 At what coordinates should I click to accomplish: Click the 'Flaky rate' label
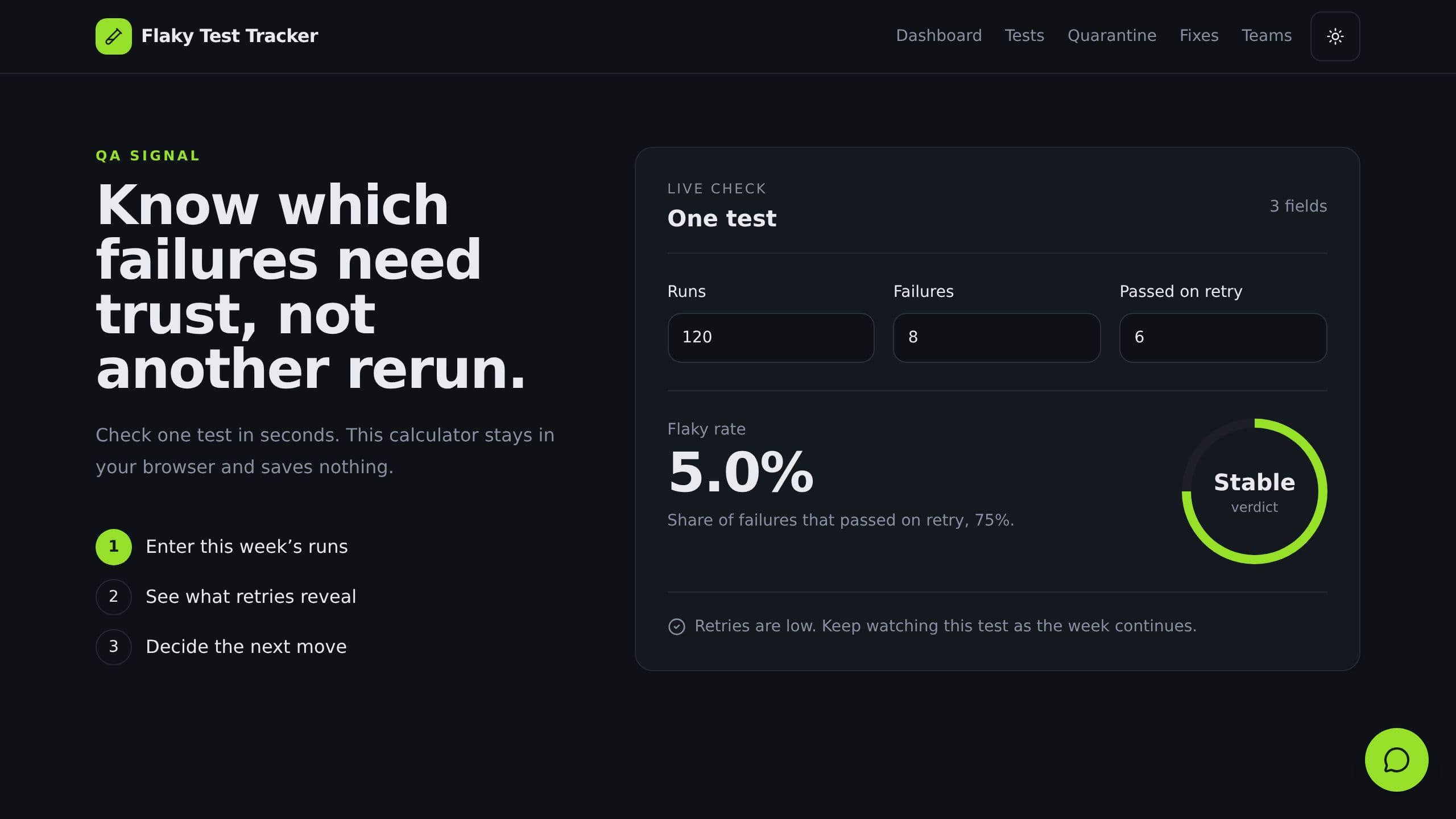click(x=706, y=429)
